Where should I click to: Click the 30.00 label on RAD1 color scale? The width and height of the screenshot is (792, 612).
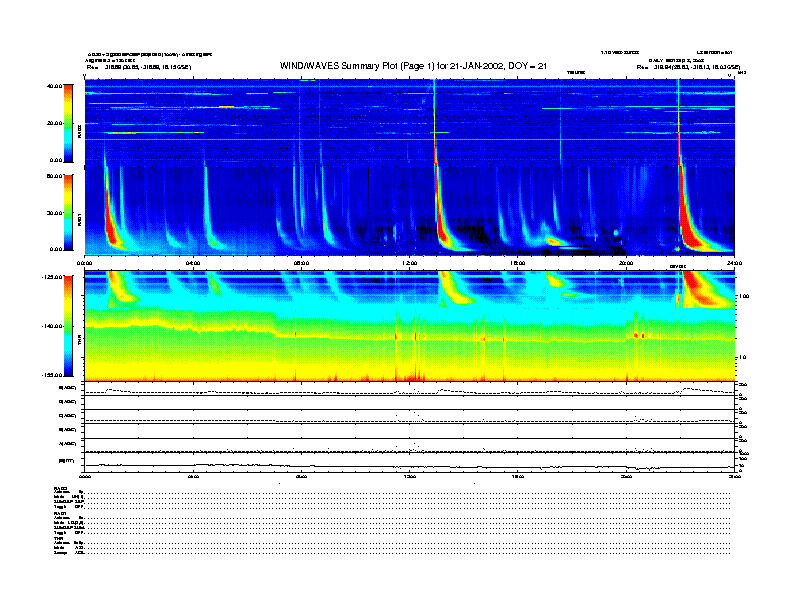(x=54, y=213)
